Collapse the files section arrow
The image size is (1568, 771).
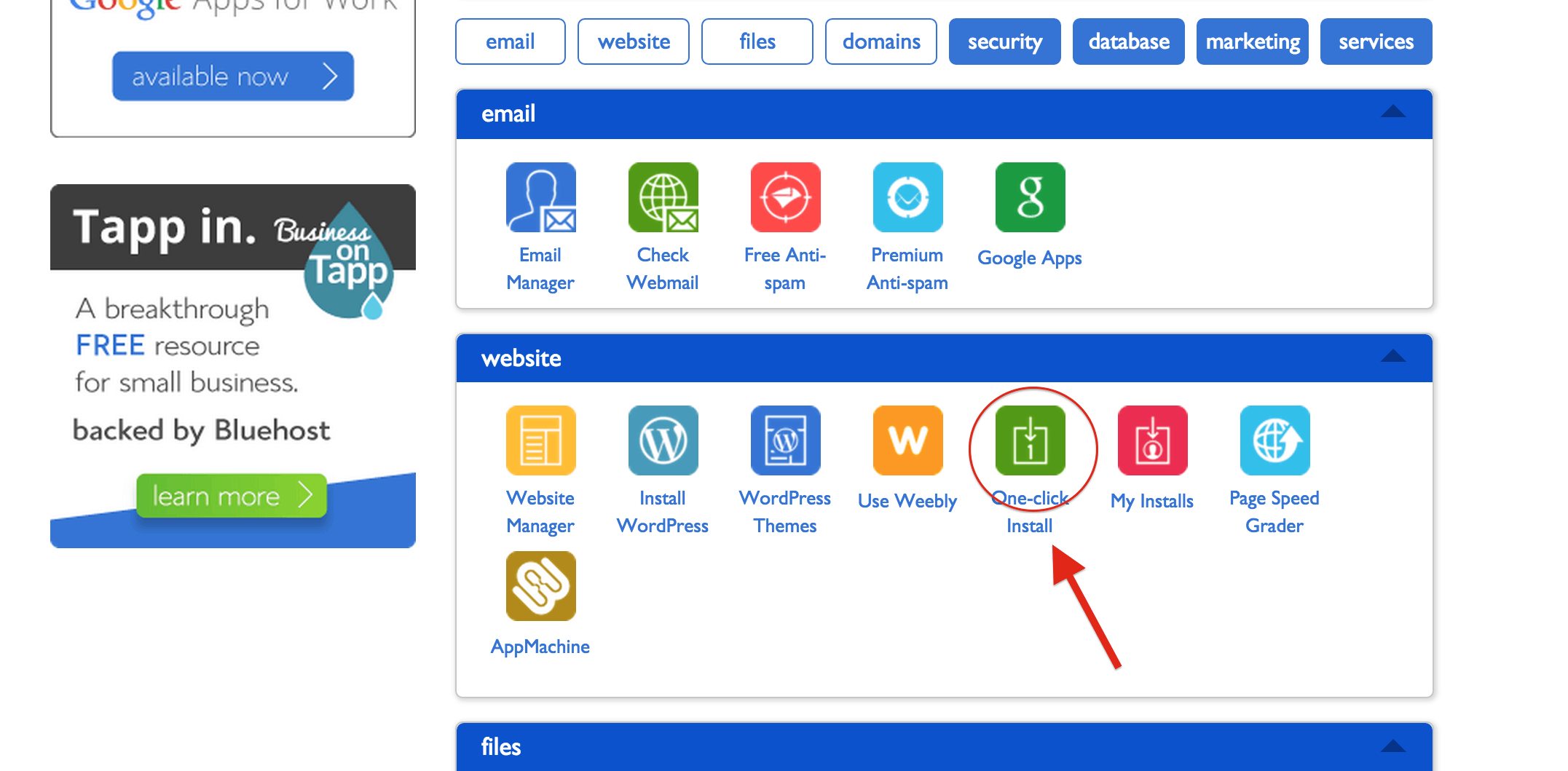click(1393, 746)
